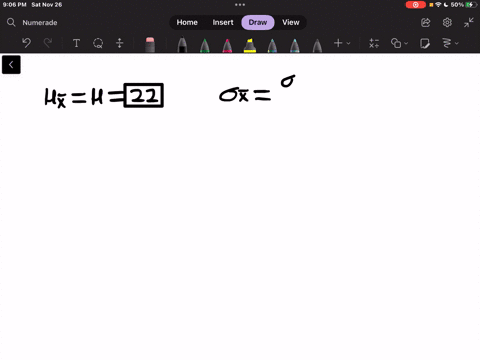Select the green pen
Image resolution: width=480 pixels, height=360 pixels.
pos(205,45)
